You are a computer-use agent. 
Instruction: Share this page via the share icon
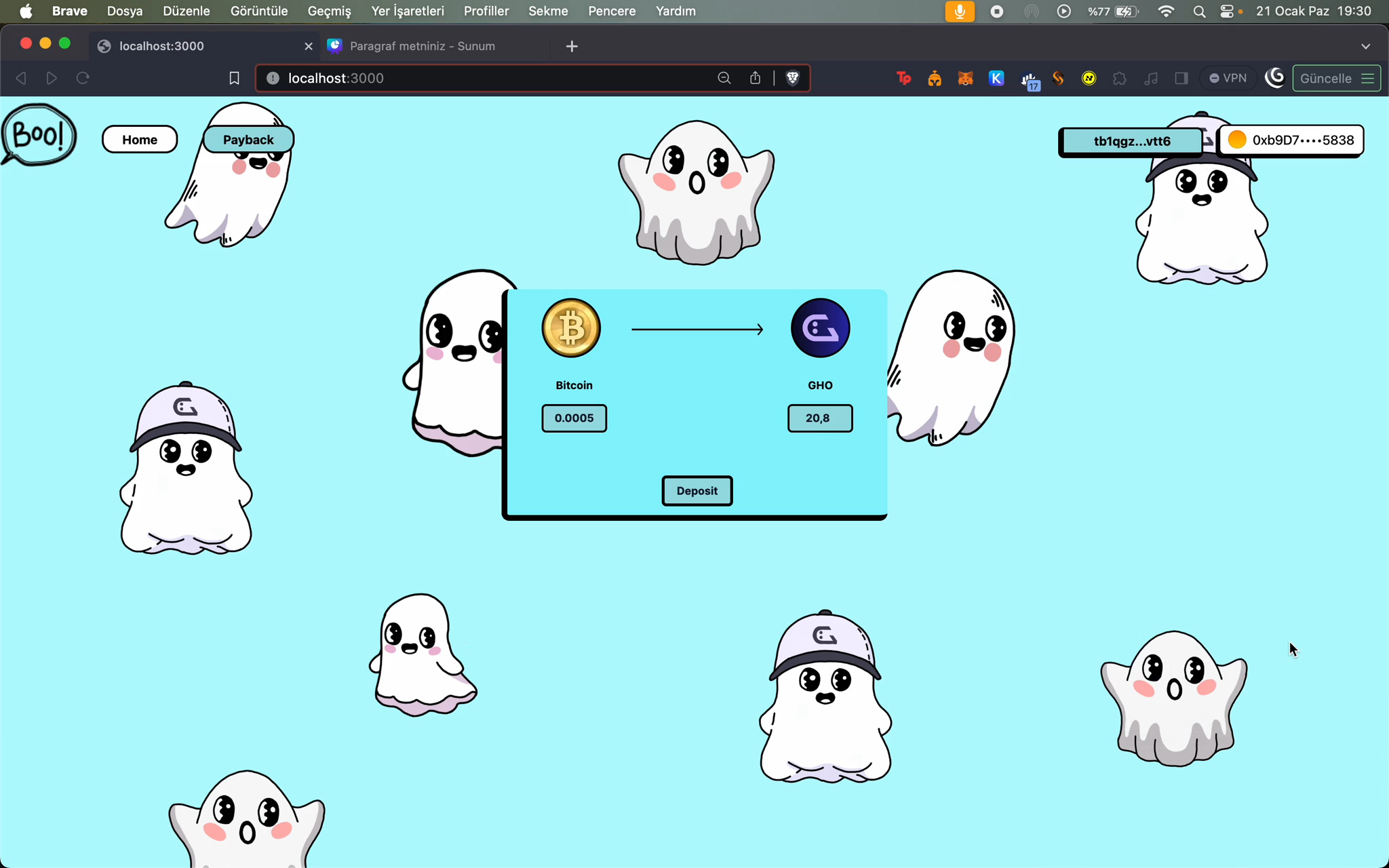(x=755, y=78)
